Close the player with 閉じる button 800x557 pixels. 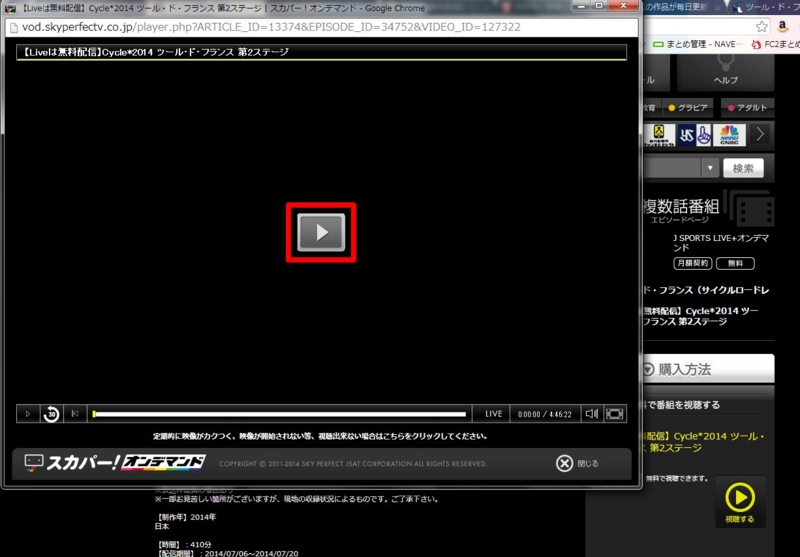(577, 464)
